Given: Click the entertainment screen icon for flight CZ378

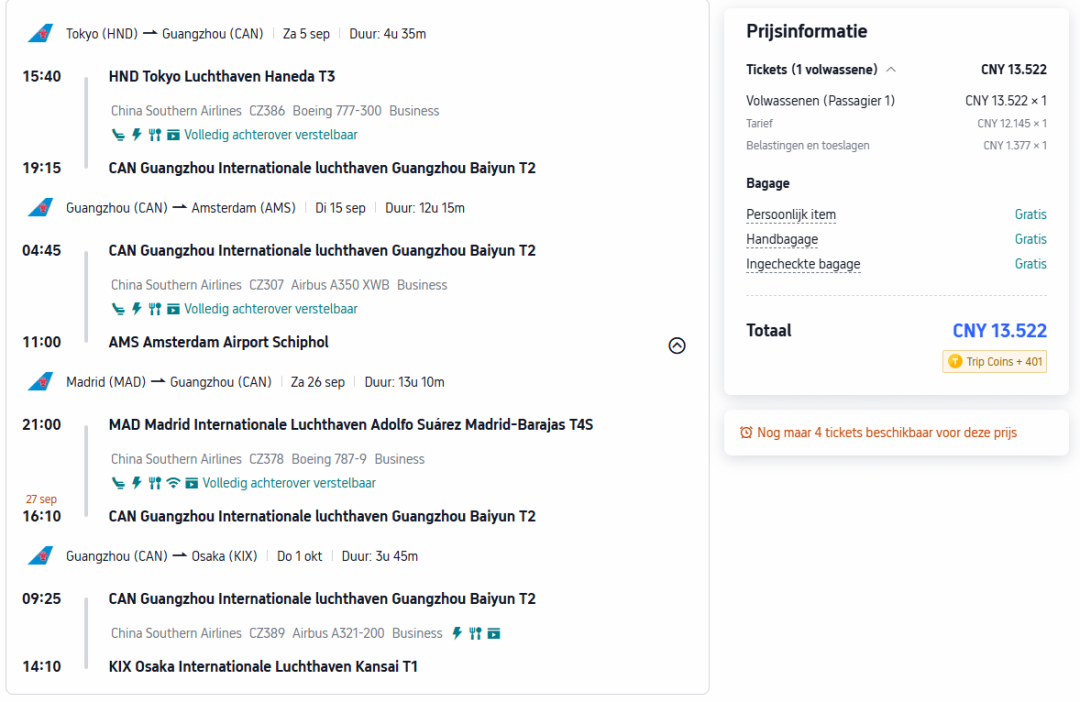Looking at the screenshot, I should click(192, 484).
